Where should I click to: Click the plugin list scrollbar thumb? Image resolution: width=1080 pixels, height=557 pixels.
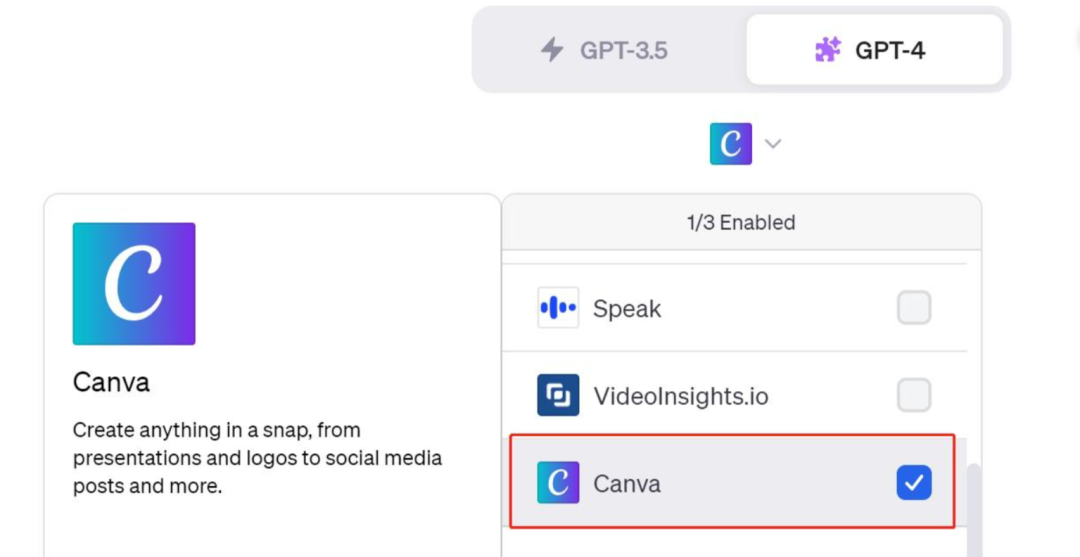(x=974, y=509)
